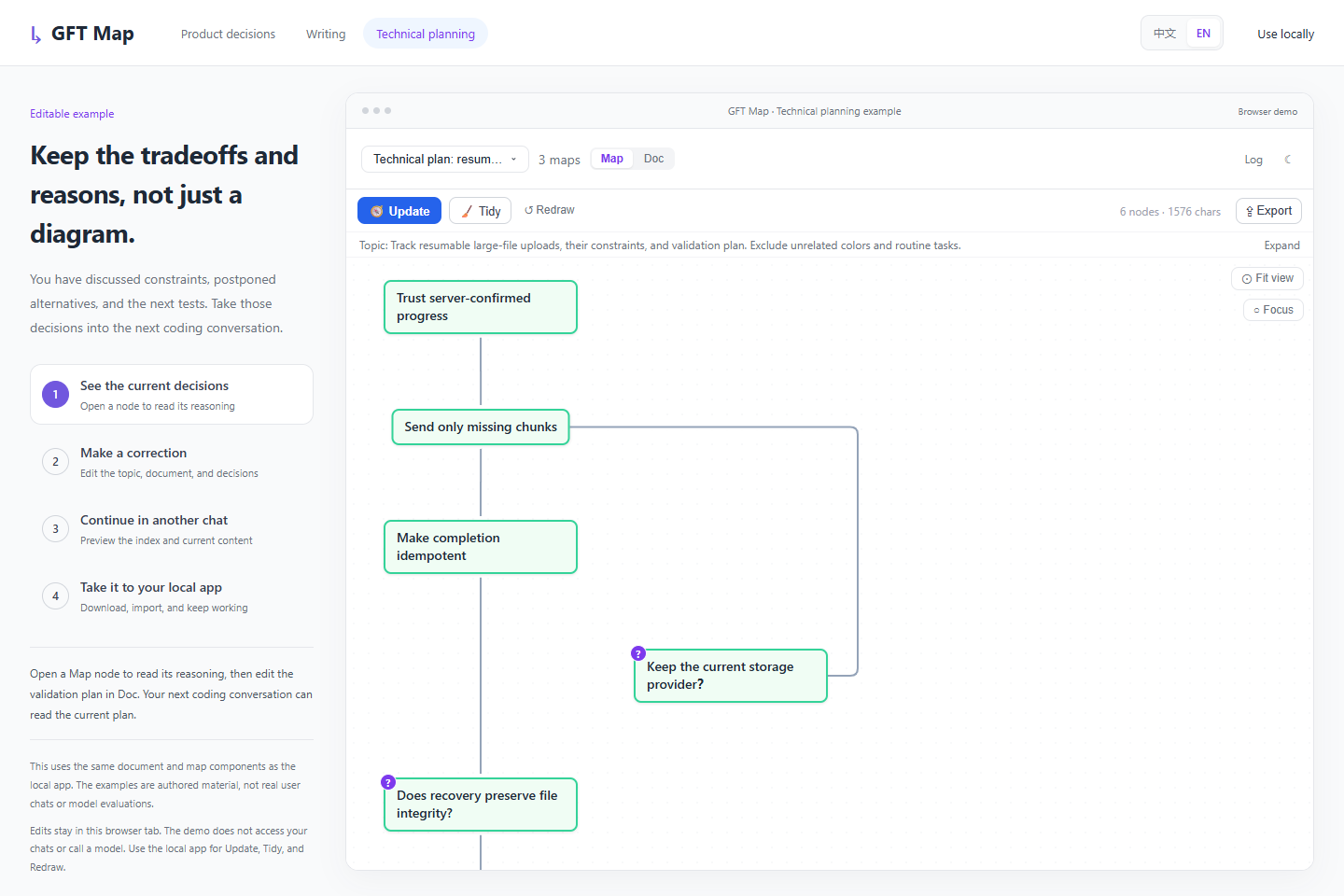This screenshot has height=896, width=1344.
Task: Select step 3 Continue in another chat
Action: click(172, 529)
